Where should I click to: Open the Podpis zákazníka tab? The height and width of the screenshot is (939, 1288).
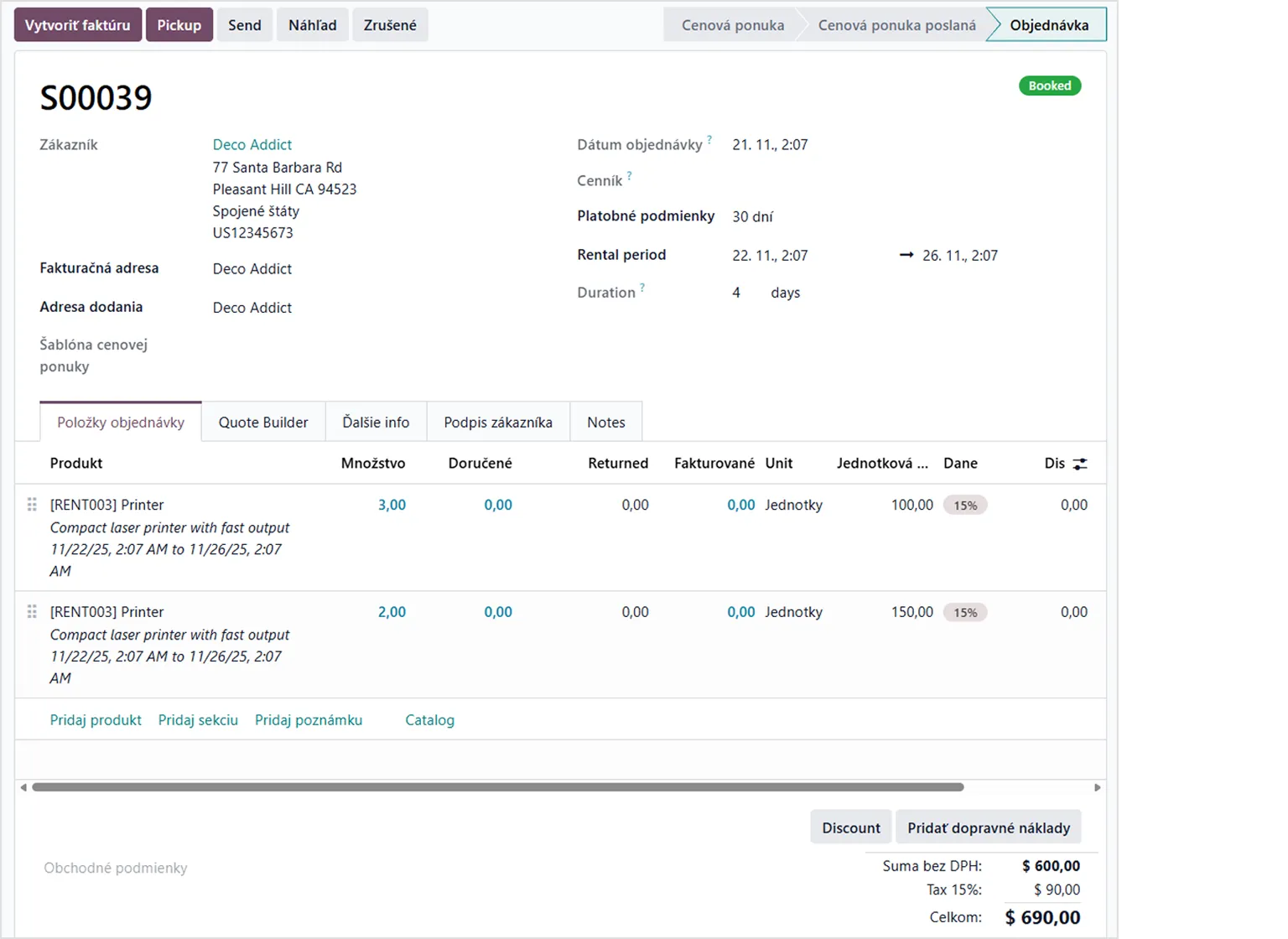(x=498, y=423)
